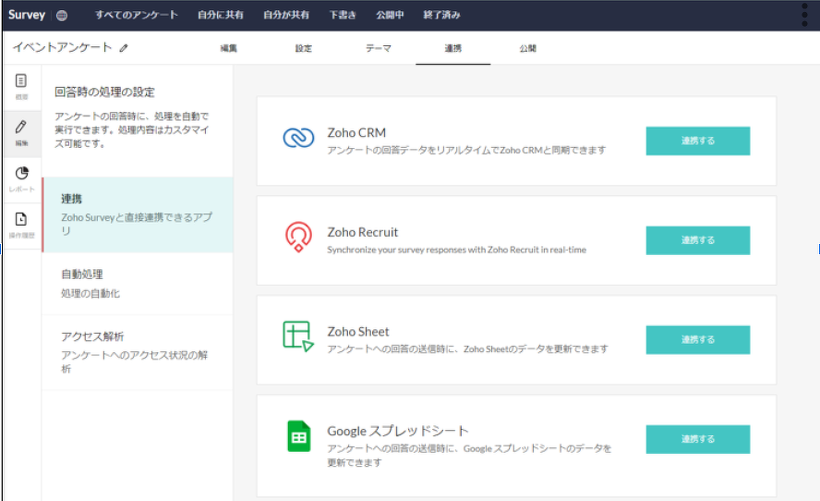The height and width of the screenshot is (501, 820).
Task: Go to すべてのアンケート in top menu
Action: point(137,15)
